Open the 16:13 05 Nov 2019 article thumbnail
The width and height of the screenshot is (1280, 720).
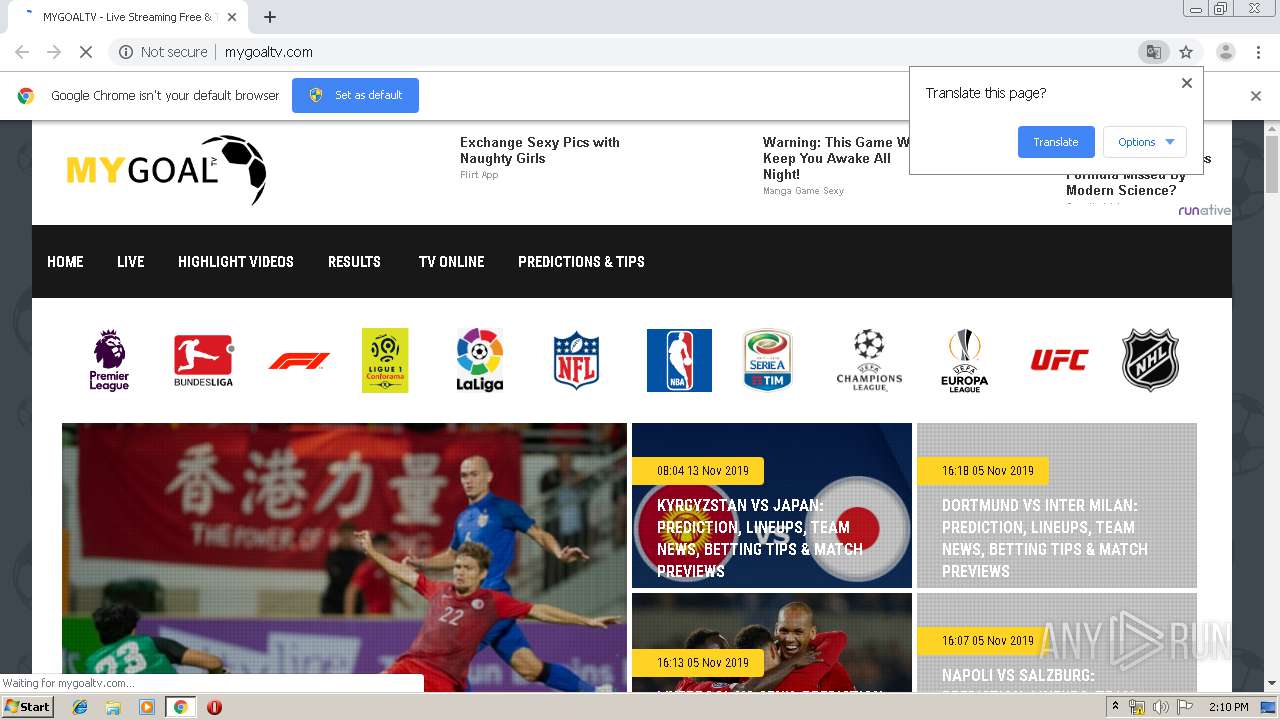pyautogui.click(x=772, y=643)
